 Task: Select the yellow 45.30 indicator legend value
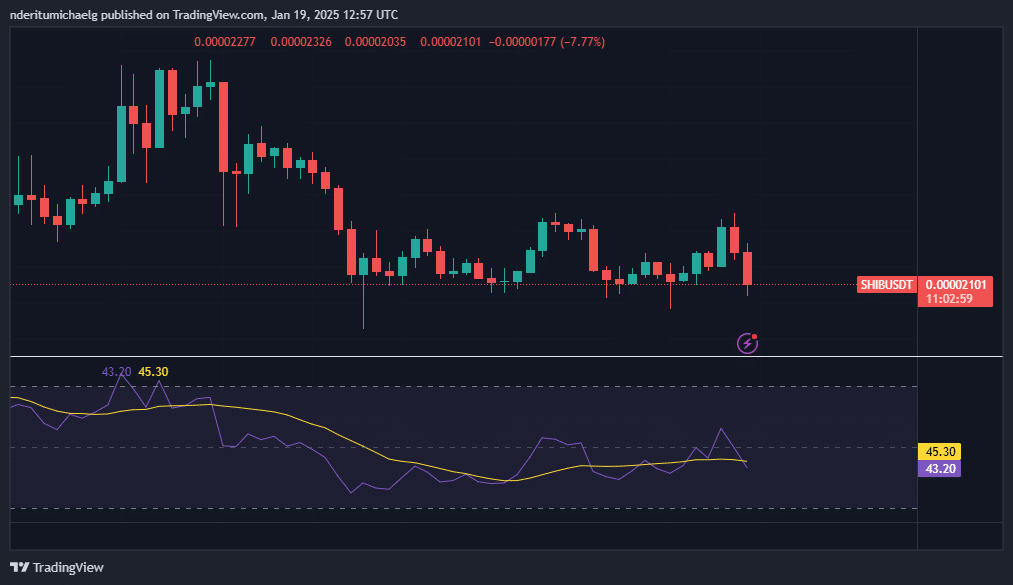click(153, 372)
